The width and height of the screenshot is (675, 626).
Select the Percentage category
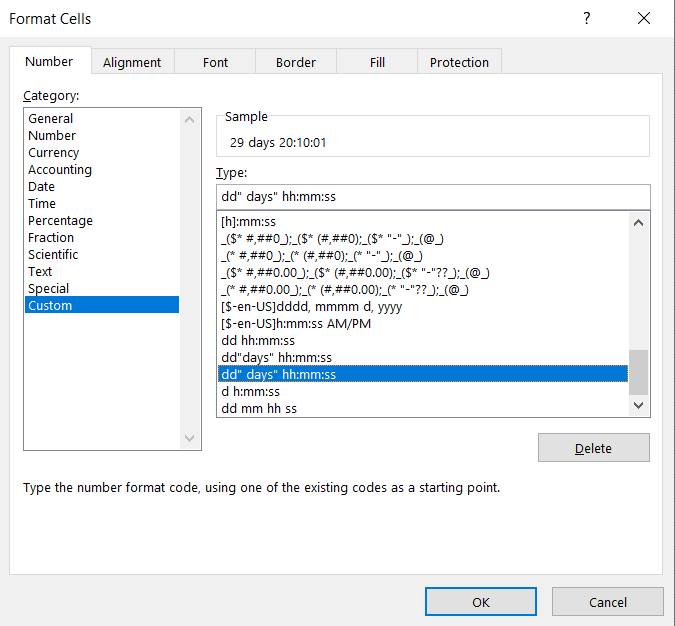coord(60,221)
